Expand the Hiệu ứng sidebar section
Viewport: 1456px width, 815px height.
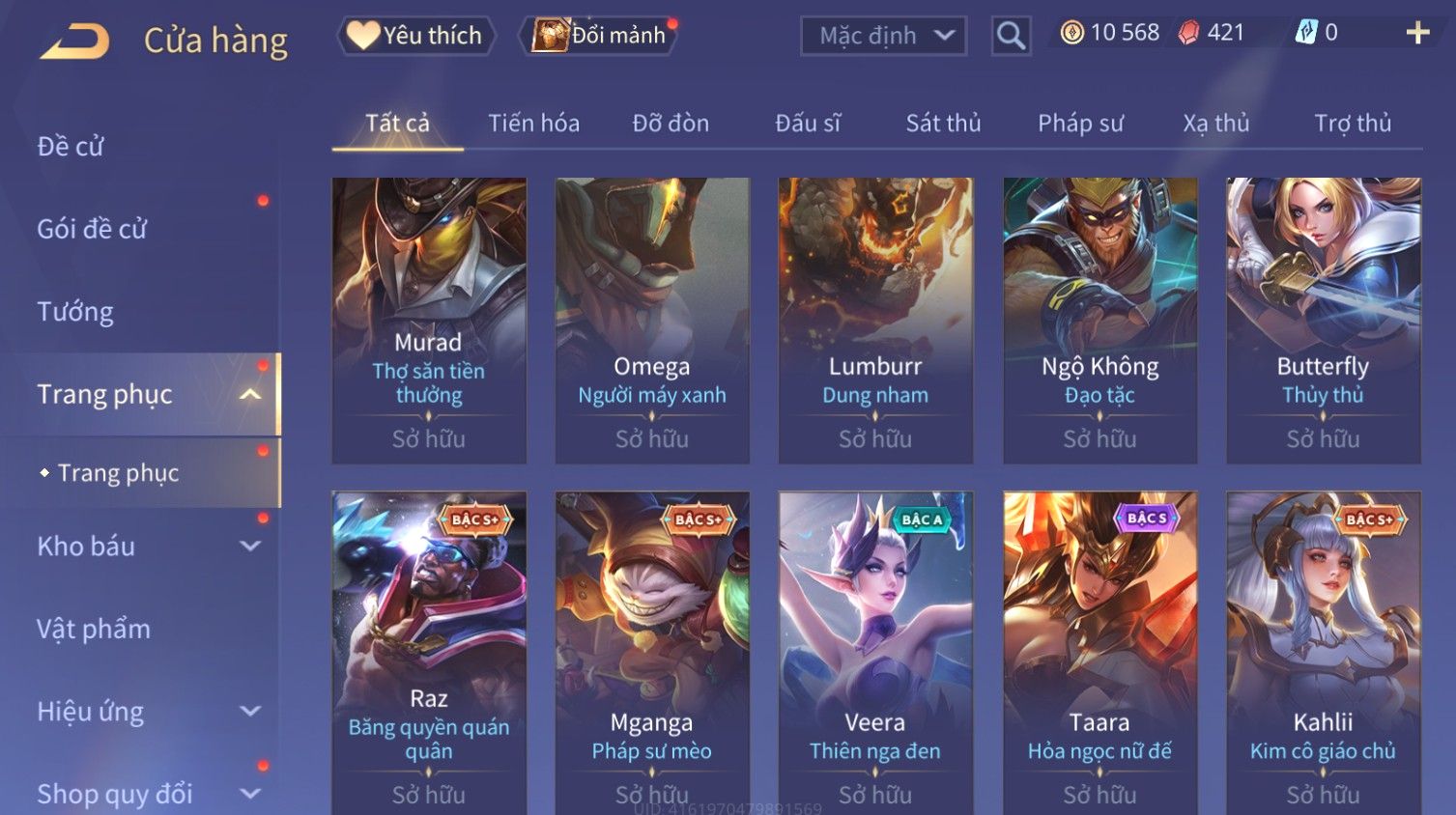pos(249,711)
